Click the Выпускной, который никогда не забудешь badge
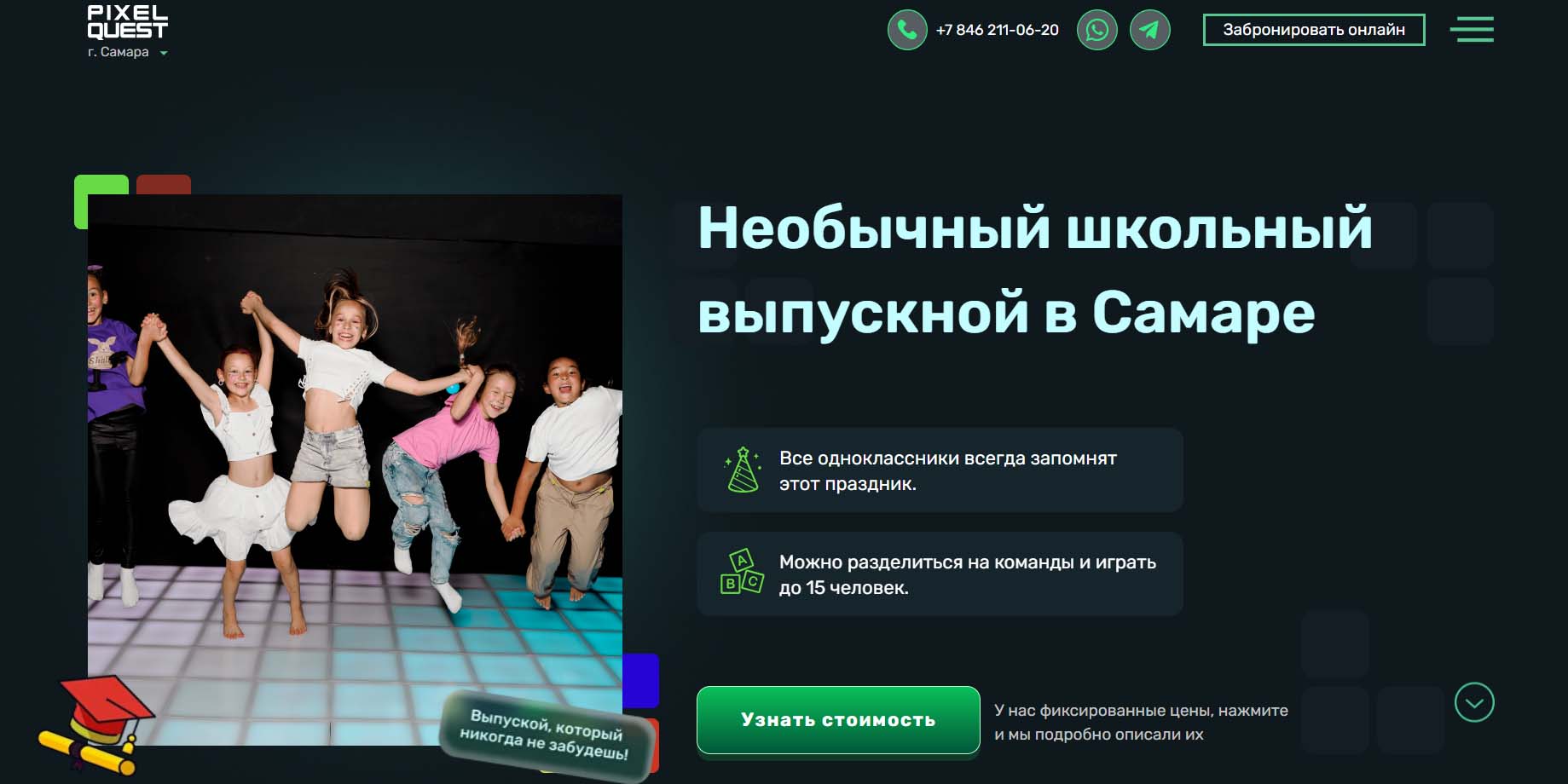The width and height of the screenshot is (1568, 784). point(546,735)
